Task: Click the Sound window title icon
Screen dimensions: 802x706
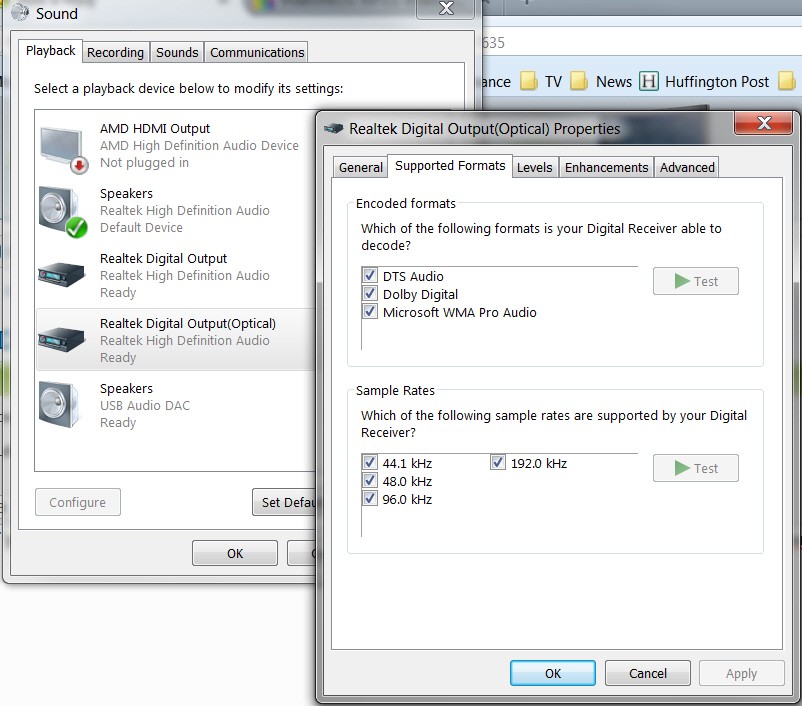Action: (x=20, y=12)
